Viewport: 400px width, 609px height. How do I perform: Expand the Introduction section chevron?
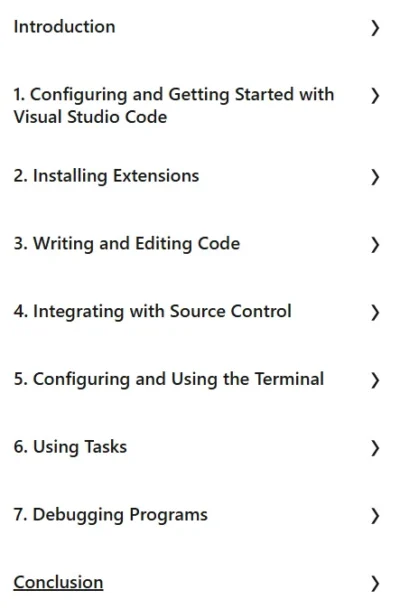coord(375,28)
